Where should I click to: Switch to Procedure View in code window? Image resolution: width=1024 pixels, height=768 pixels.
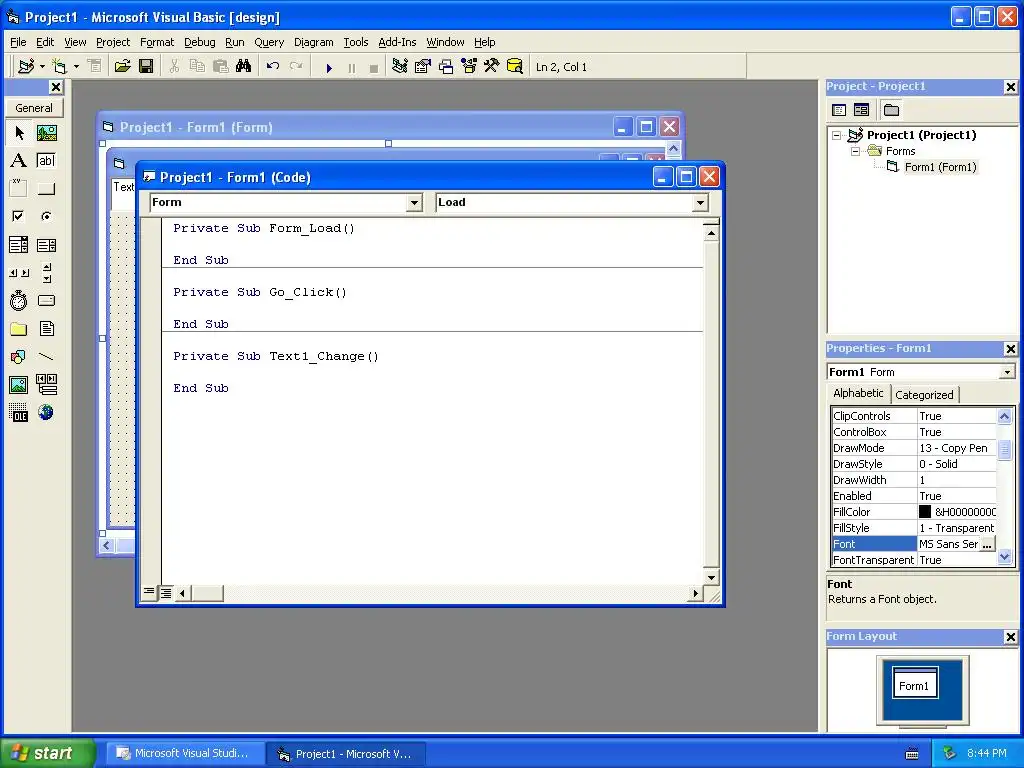(150, 593)
